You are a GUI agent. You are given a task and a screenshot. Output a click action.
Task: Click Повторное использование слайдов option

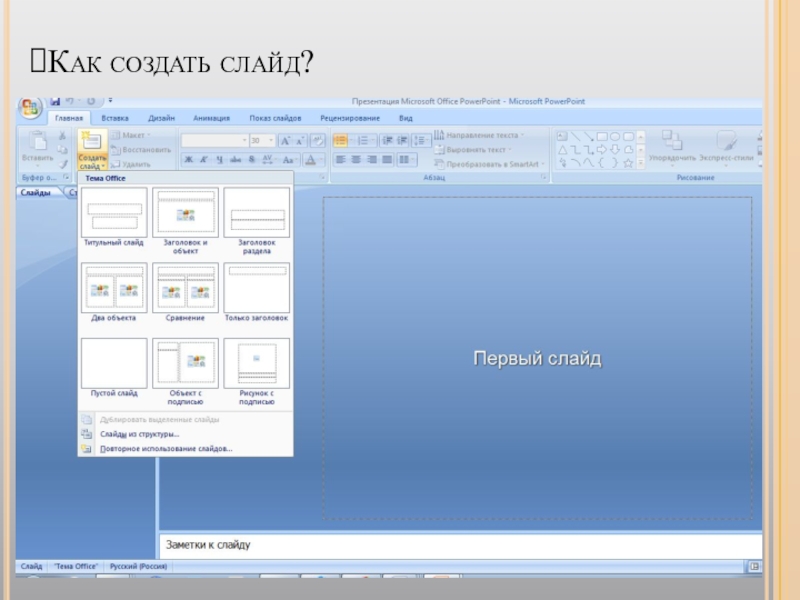165,449
